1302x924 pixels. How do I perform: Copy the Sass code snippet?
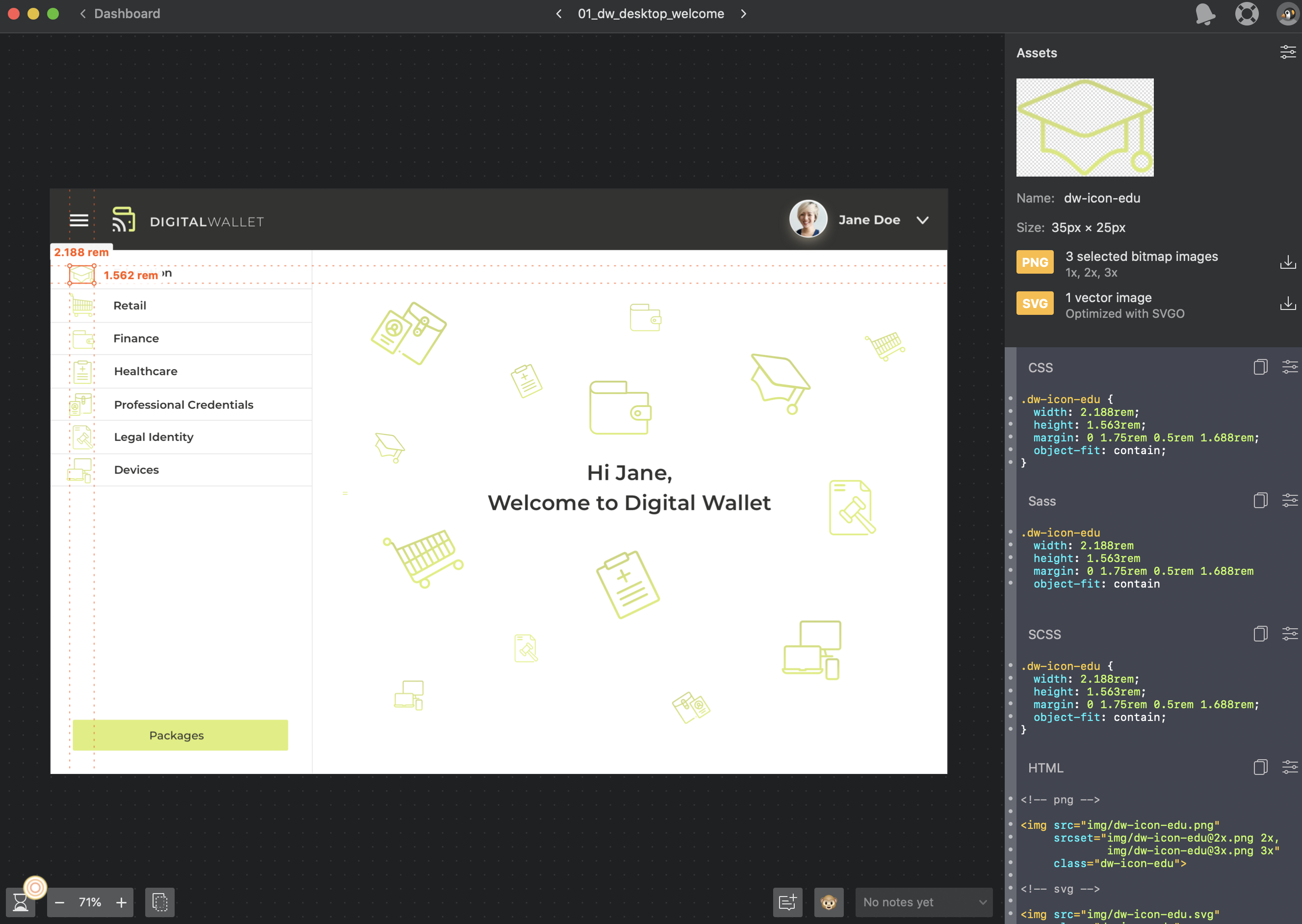1260,501
